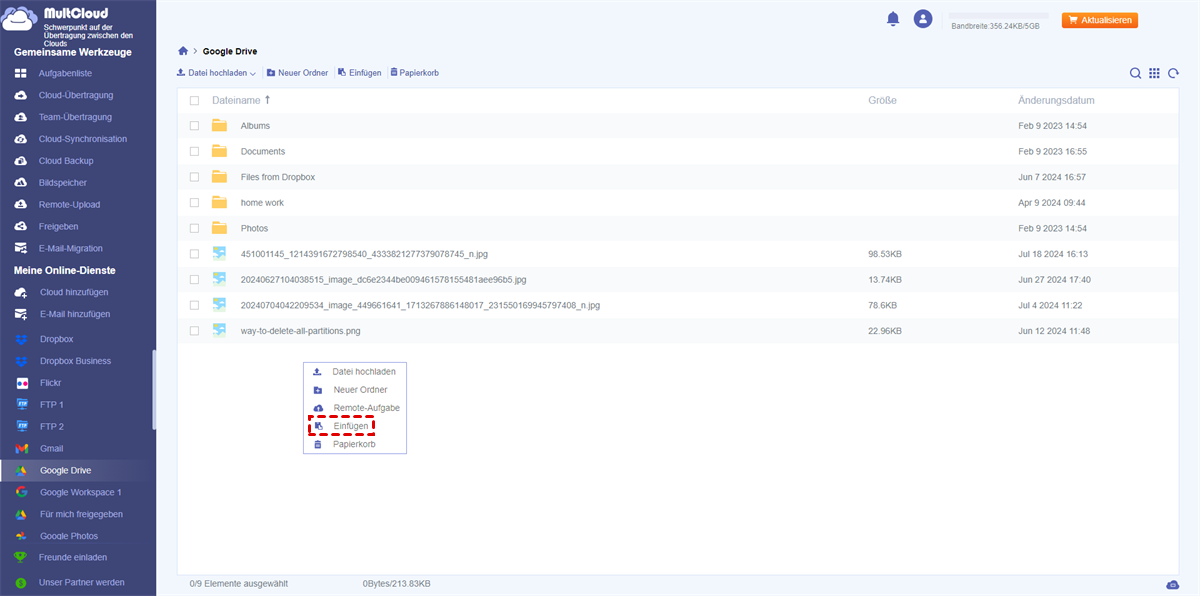Image resolution: width=1200 pixels, height=596 pixels.
Task: Check the 20240627104038515 image checkbox
Action: pos(194,280)
